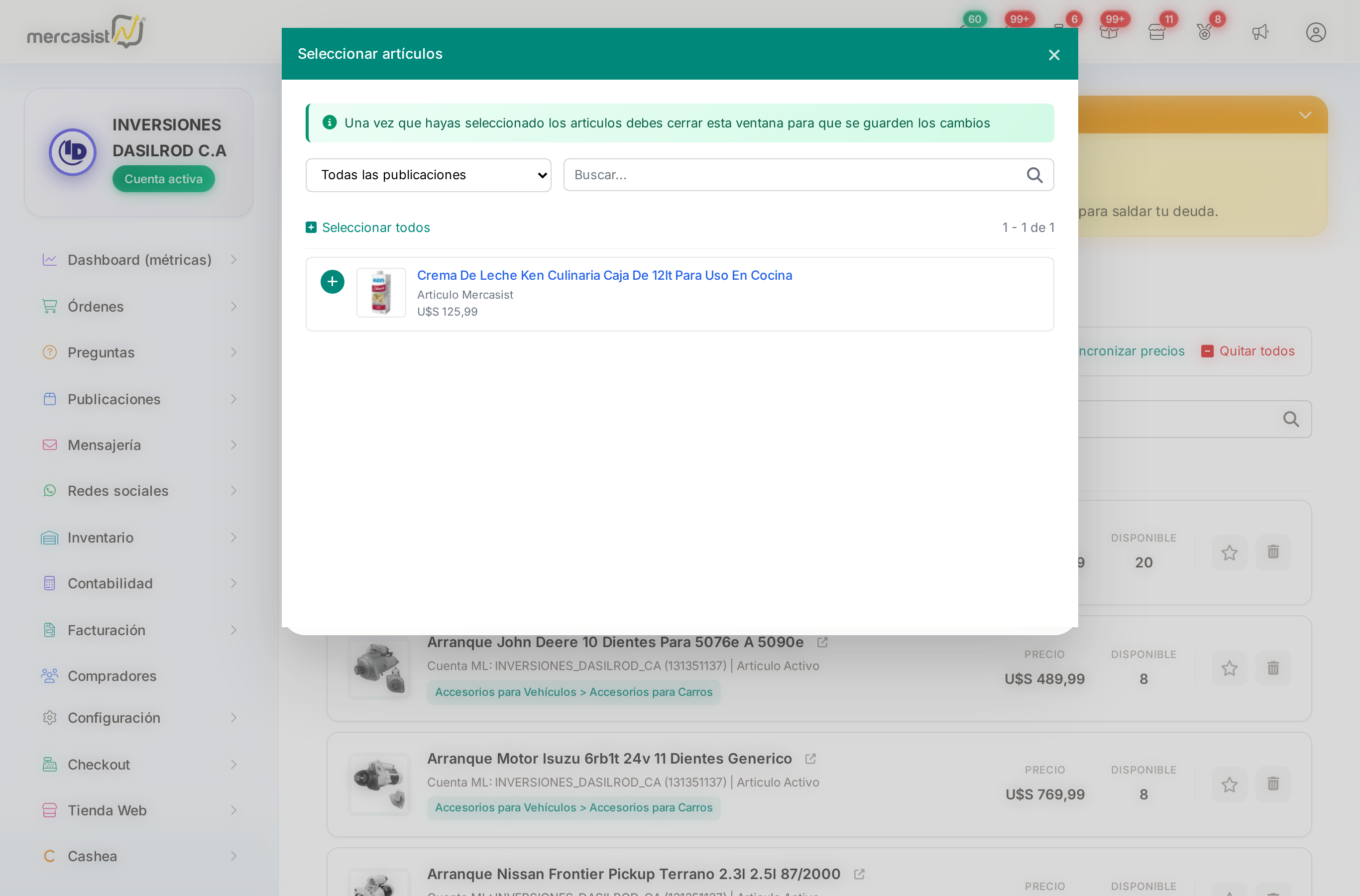Open the Crema De Leche Ken Culinaria link

pos(604,275)
